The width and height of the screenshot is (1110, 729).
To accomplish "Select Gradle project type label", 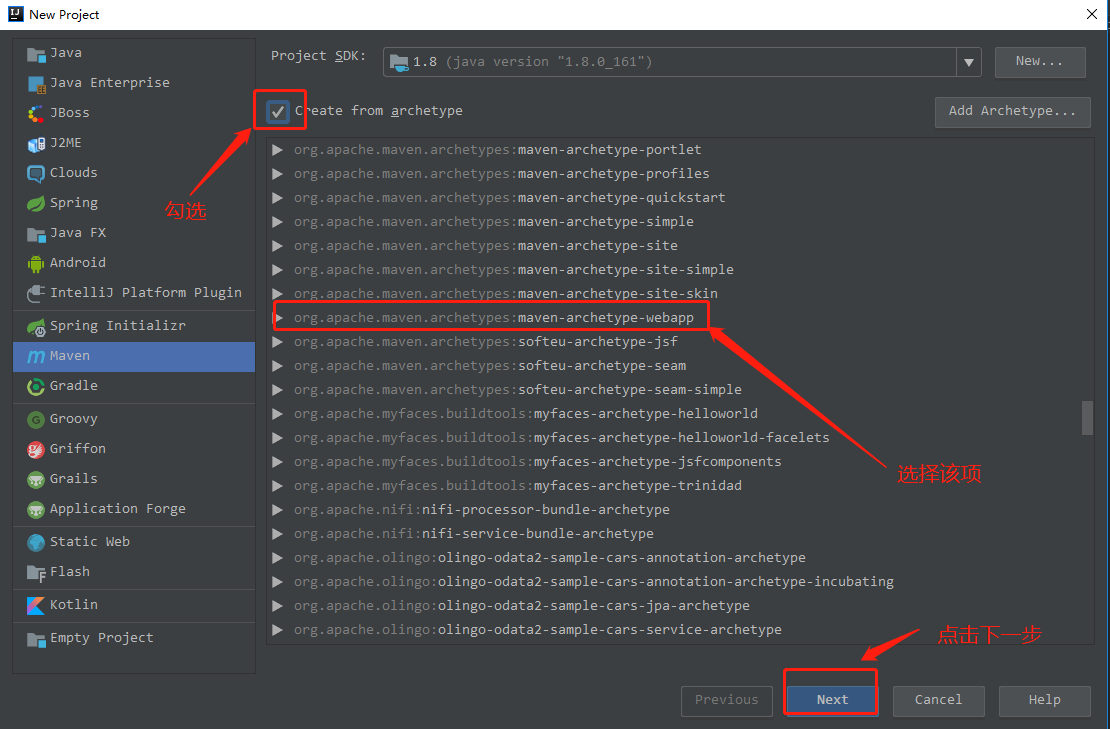I will pos(74,386).
